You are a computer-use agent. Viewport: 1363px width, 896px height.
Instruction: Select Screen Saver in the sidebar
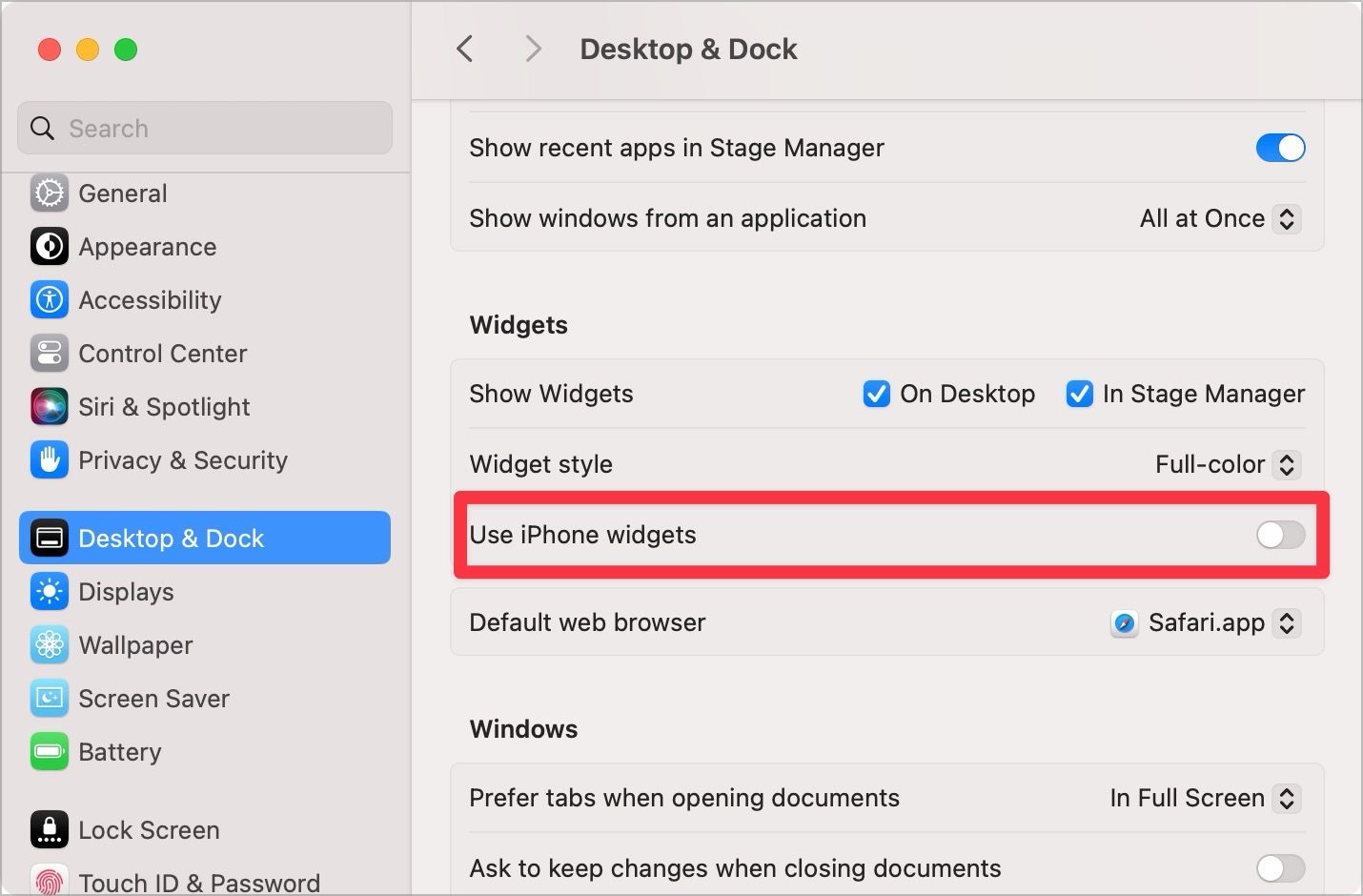pyautogui.click(x=153, y=699)
